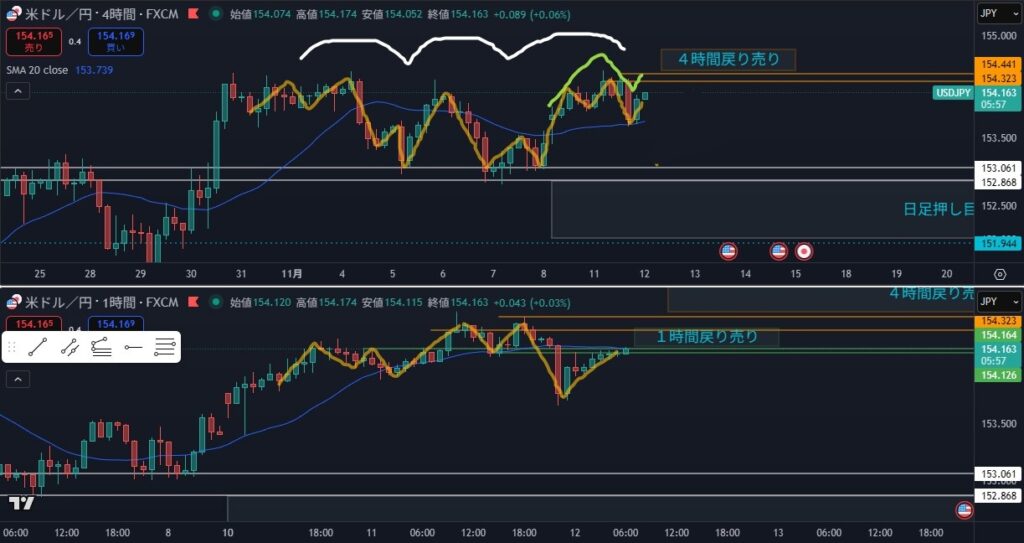Collapse indicator legend on 1-hour chart

(x=18, y=379)
